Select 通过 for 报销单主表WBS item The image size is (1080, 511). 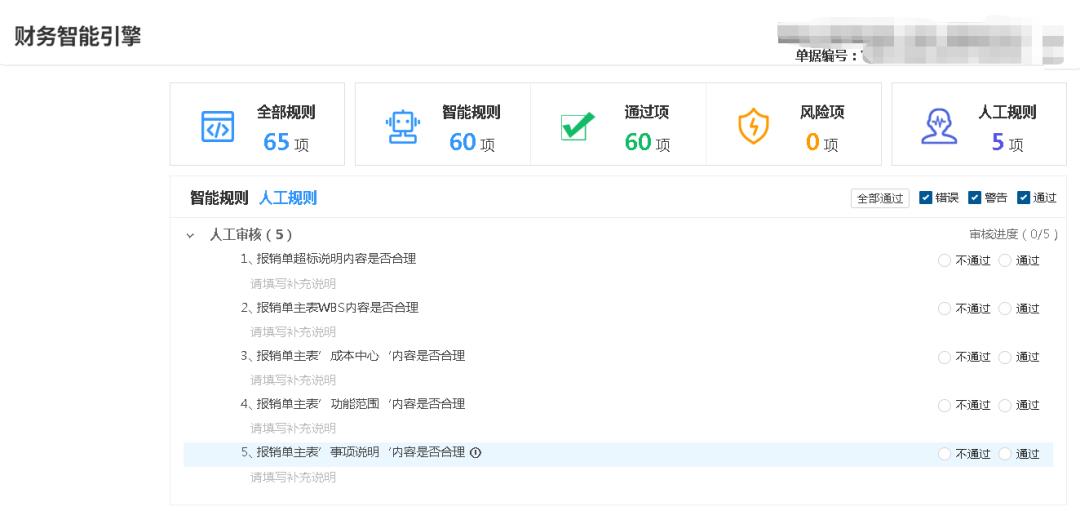click(x=1005, y=309)
